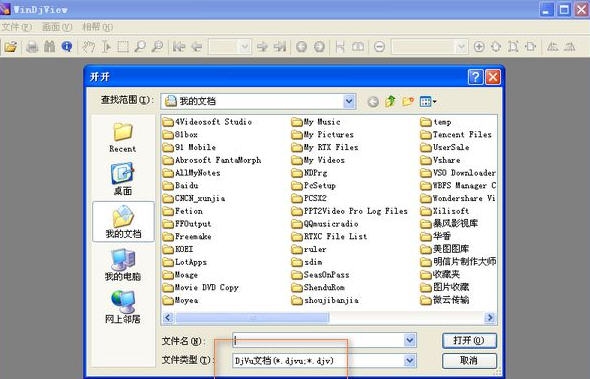Select the Movie DVD Copy folder

click(201, 288)
